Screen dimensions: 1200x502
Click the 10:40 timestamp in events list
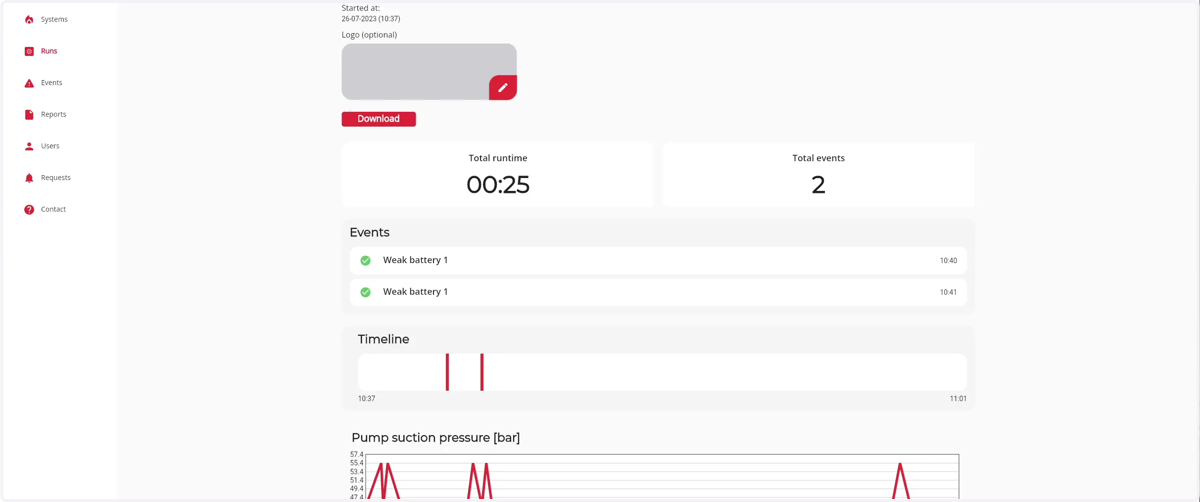948,260
